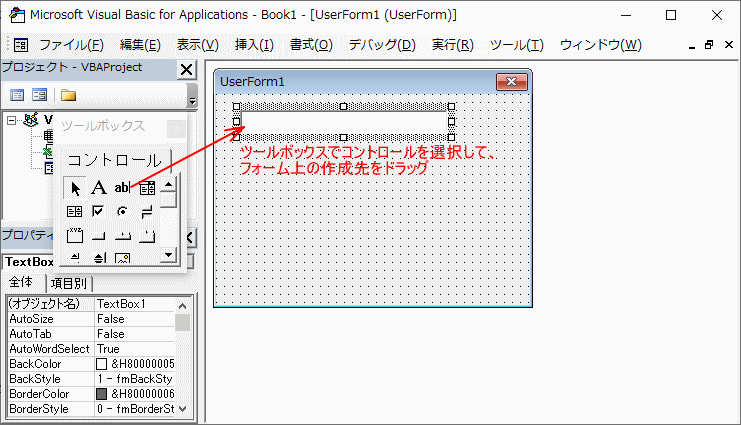Select the Image tool in toolbox
The width and height of the screenshot is (741, 425).
pyautogui.click(x=122, y=258)
